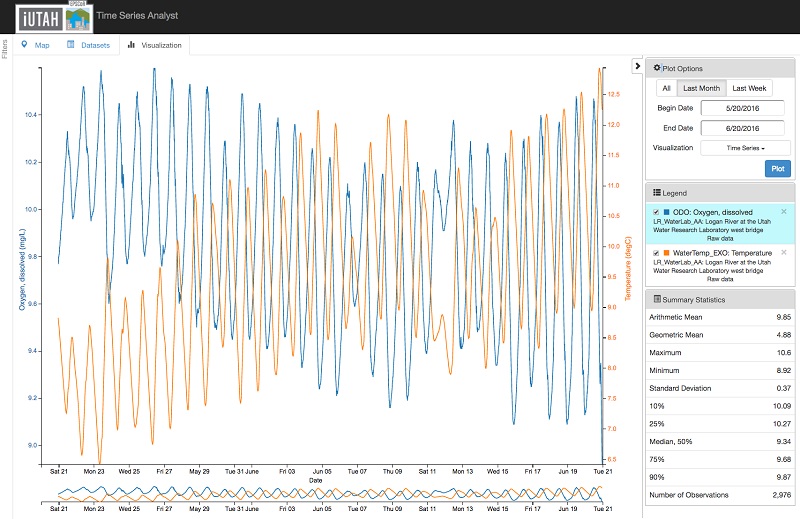The image size is (800, 519).
Task: Click the Median, 50% row label
Action: (670, 441)
